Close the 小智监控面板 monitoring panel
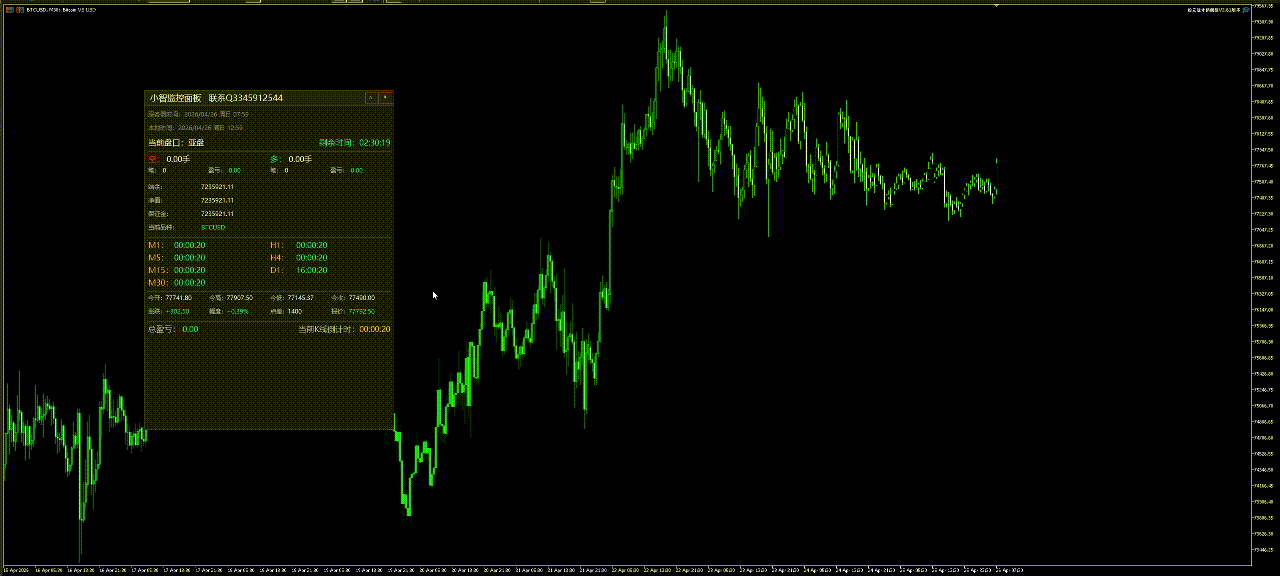 pyautogui.click(x=386, y=98)
